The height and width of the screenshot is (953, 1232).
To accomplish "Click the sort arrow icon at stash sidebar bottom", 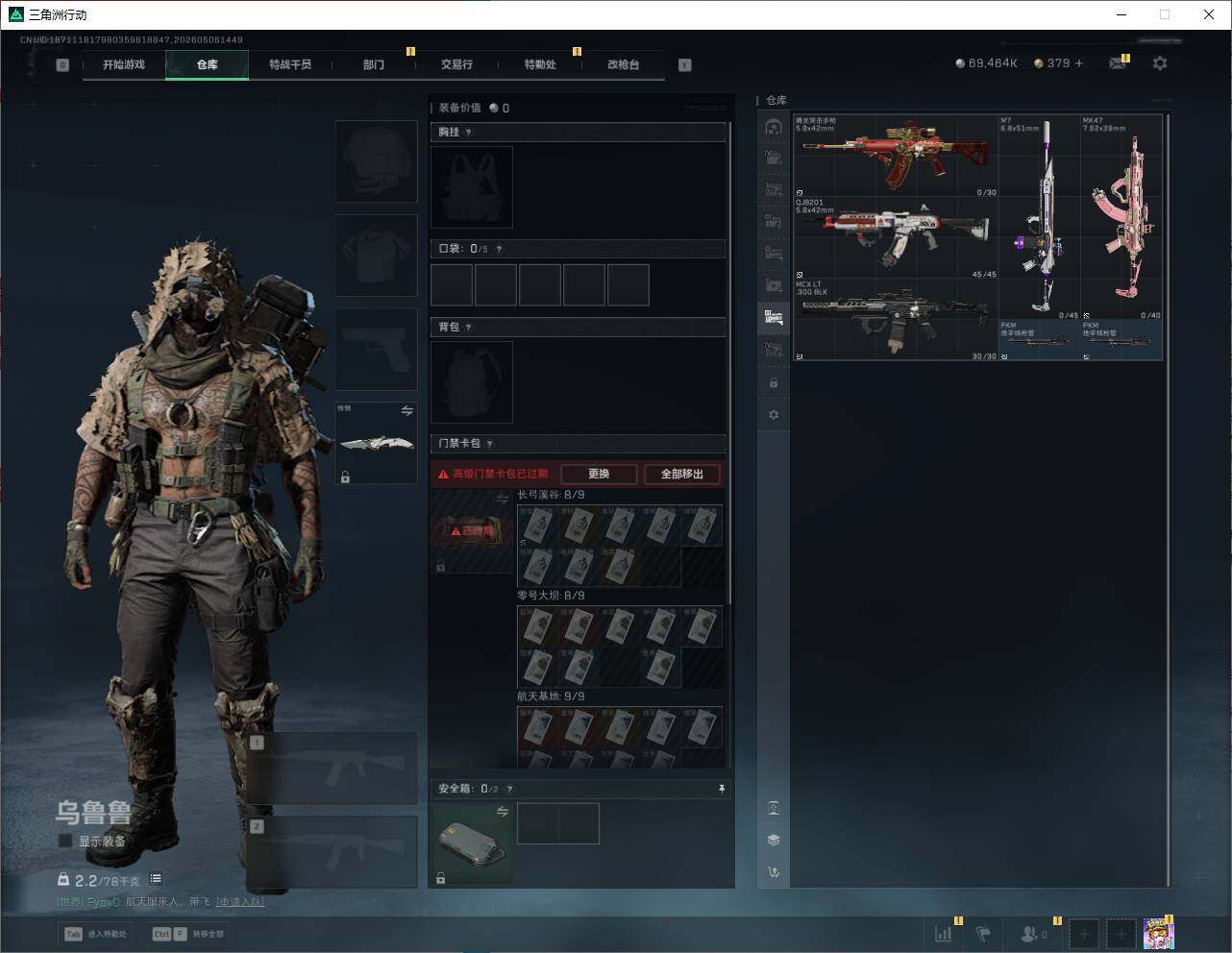I will 774,872.
